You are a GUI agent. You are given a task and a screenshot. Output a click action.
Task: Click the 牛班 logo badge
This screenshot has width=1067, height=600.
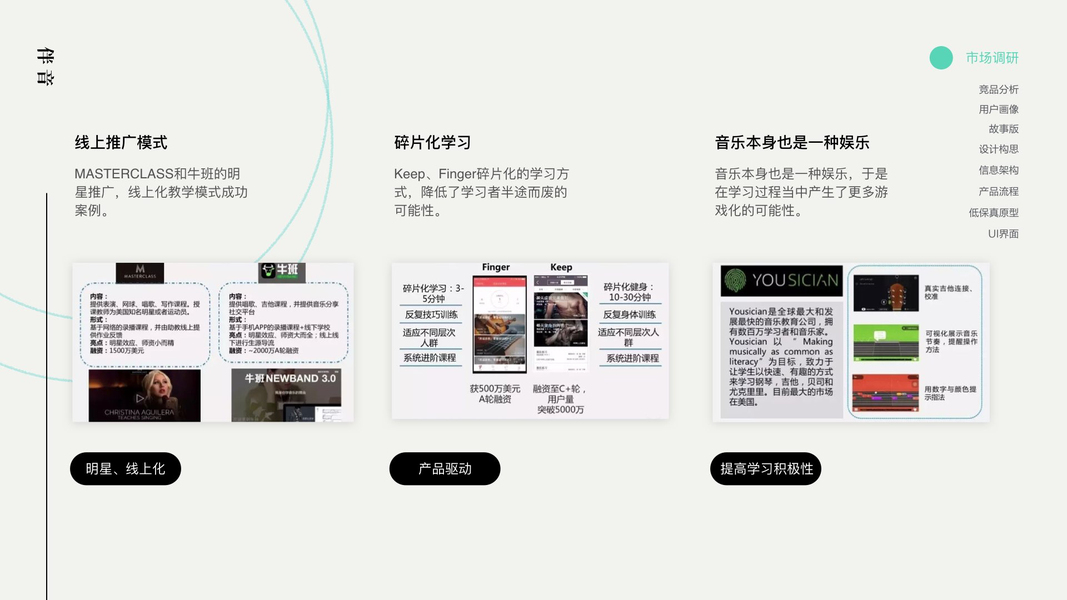pos(282,272)
